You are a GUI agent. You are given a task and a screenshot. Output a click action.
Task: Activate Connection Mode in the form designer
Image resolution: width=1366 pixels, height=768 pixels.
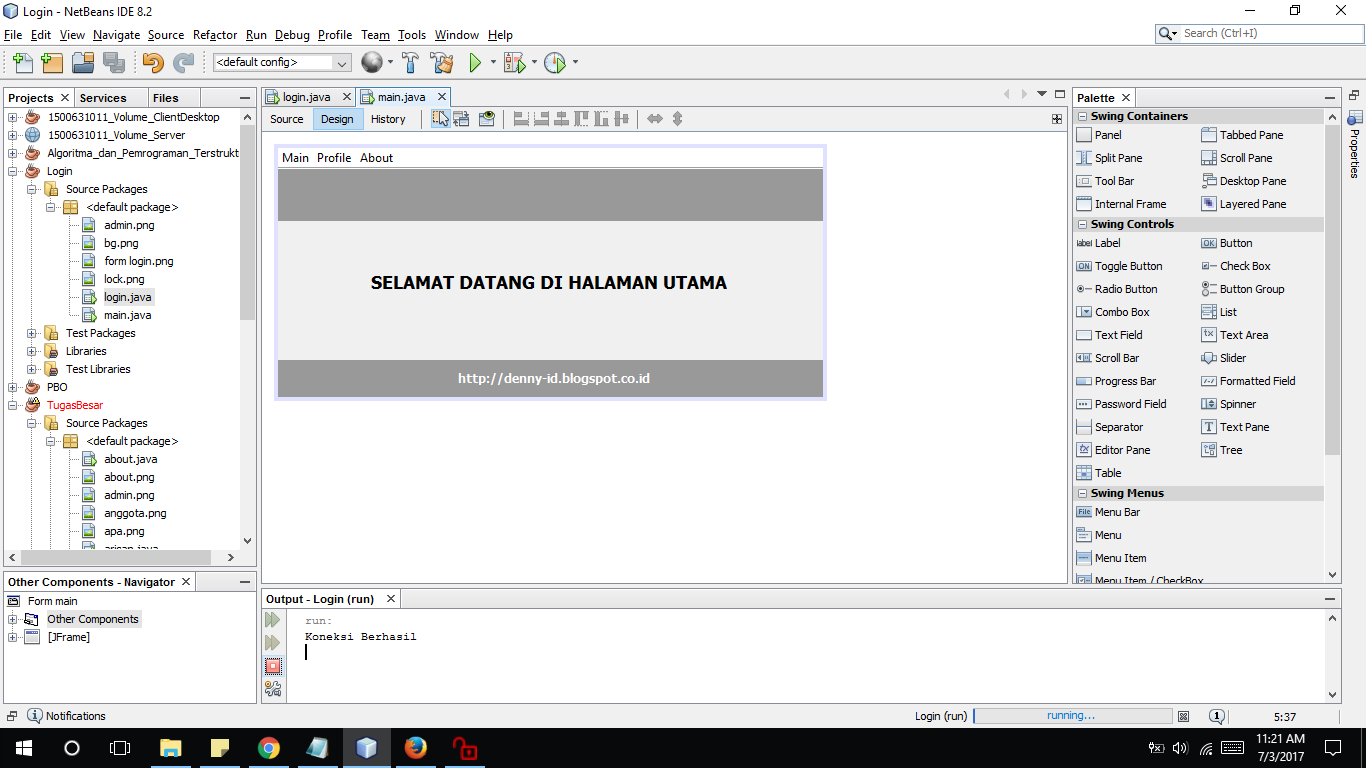(461, 118)
